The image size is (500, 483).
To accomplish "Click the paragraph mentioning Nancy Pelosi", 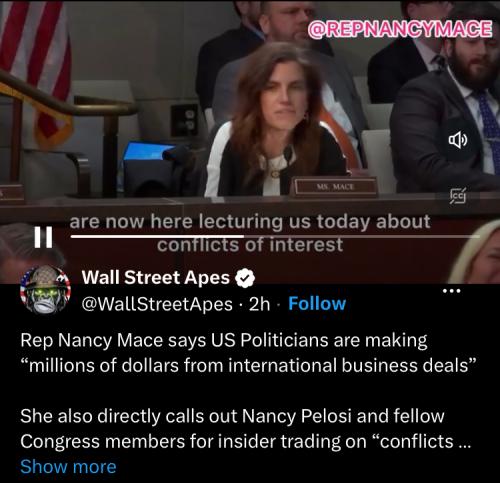I will [246, 429].
